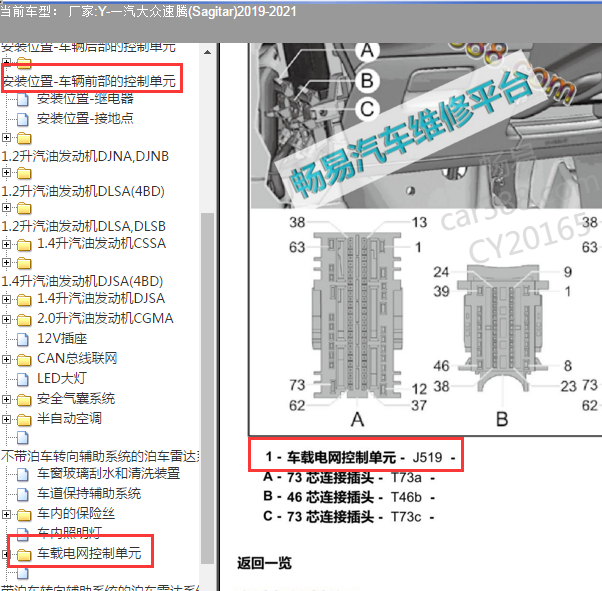Click folder icon of 2.0升汽油发动机CGMA
This screenshot has height=591, width=602.
pos(24,320)
